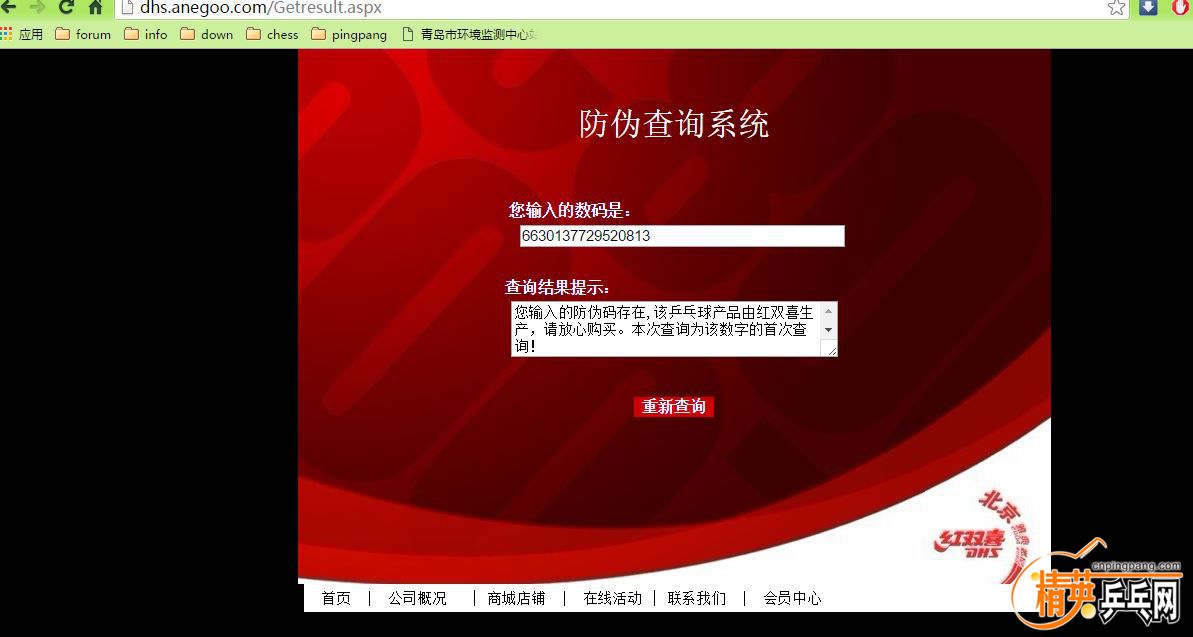The width and height of the screenshot is (1193, 637).
Task: Reload the page with the refresh icon
Action: [x=66, y=7]
